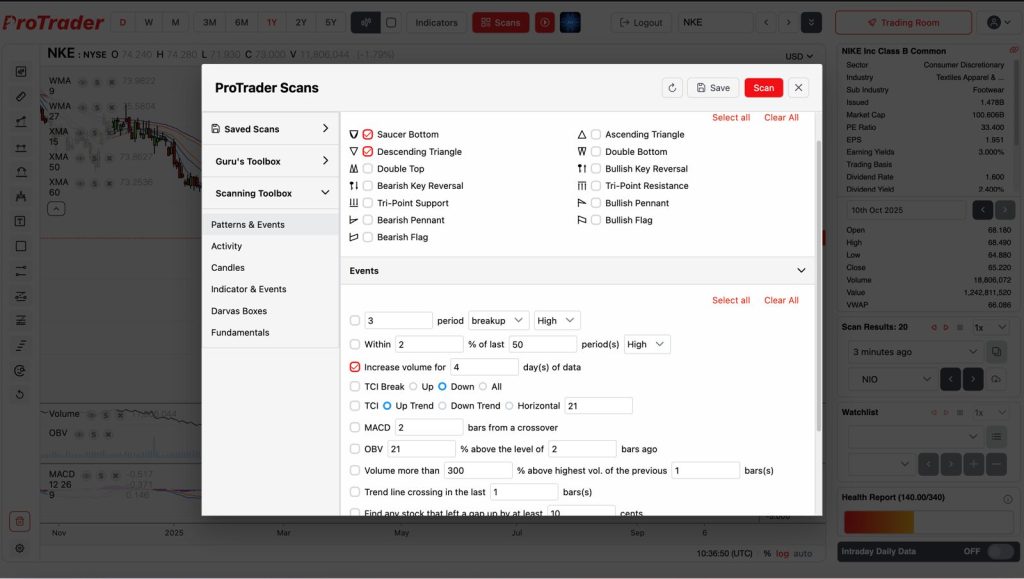Open the USD currency dropdown

[x=799, y=56]
